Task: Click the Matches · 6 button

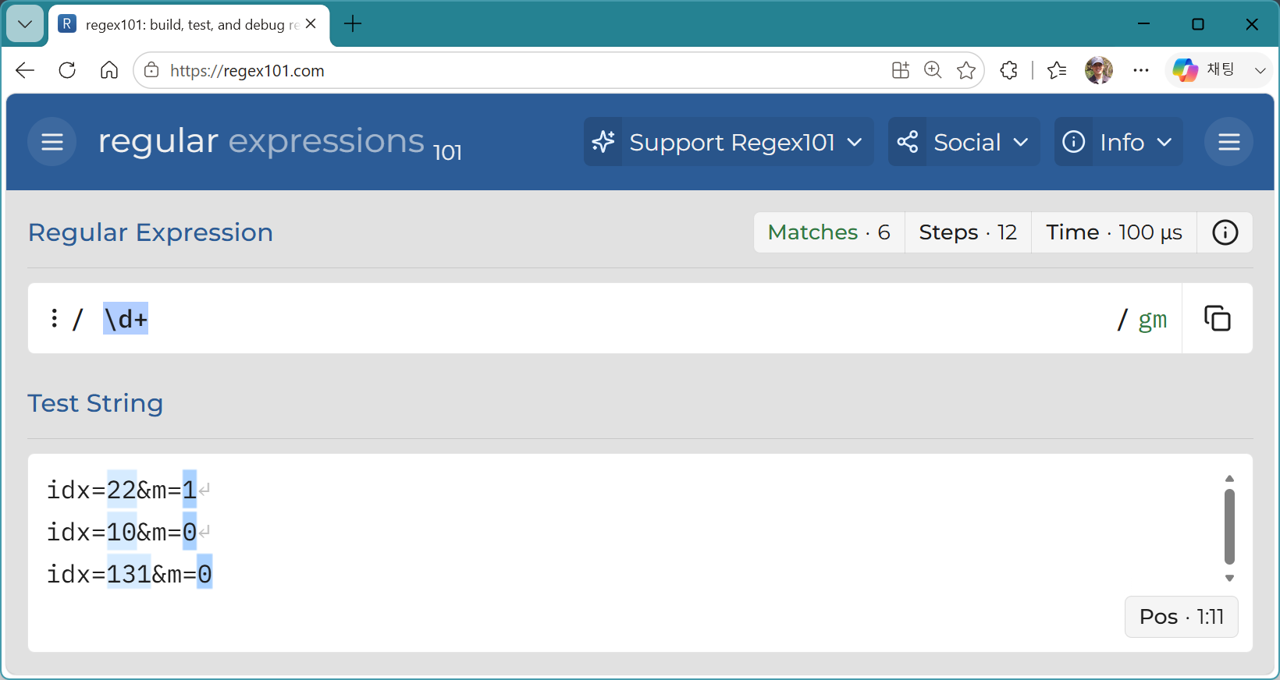Action: [x=829, y=232]
